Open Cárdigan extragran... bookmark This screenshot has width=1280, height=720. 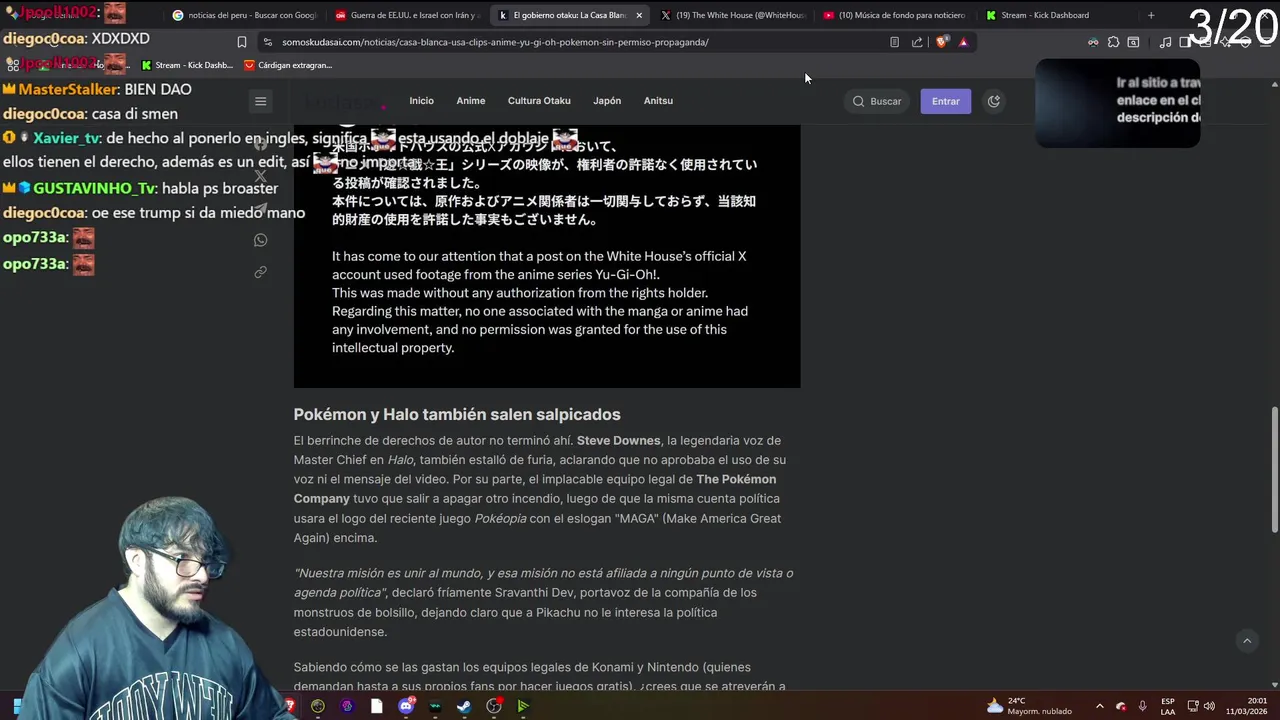(x=287, y=65)
